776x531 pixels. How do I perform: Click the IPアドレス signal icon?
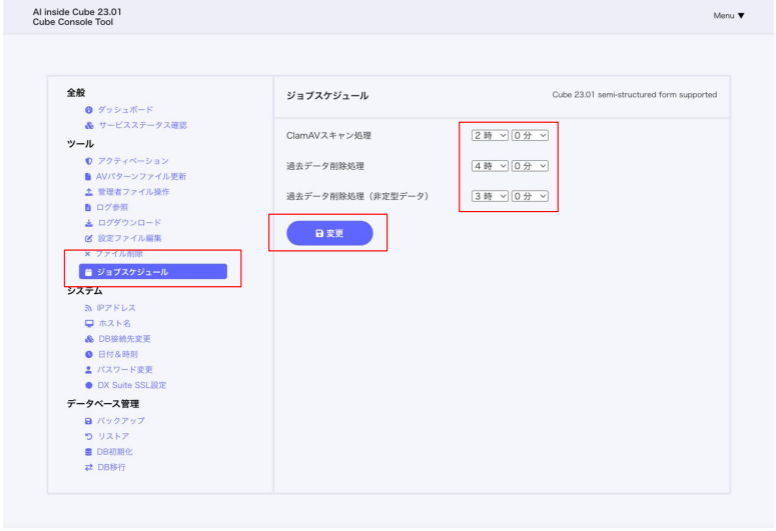point(89,308)
